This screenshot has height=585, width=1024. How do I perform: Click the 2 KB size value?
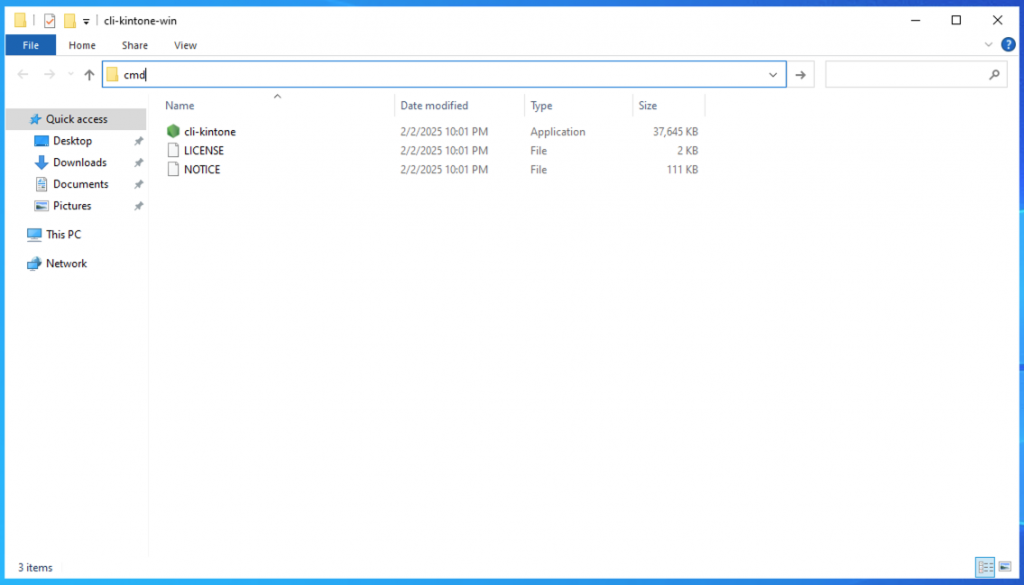pos(687,151)
